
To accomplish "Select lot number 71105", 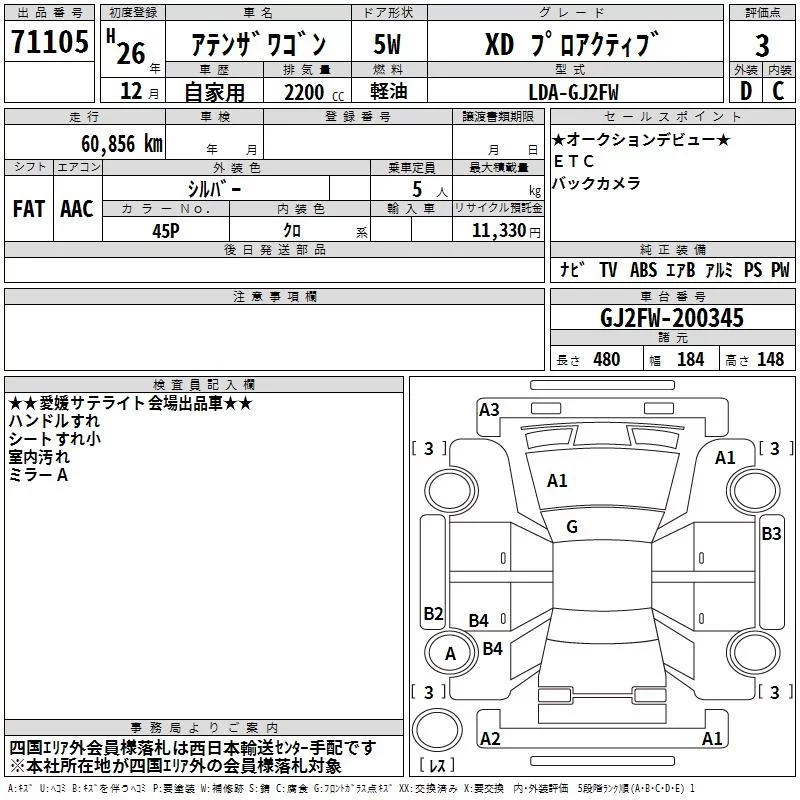I will pos(49,41).
